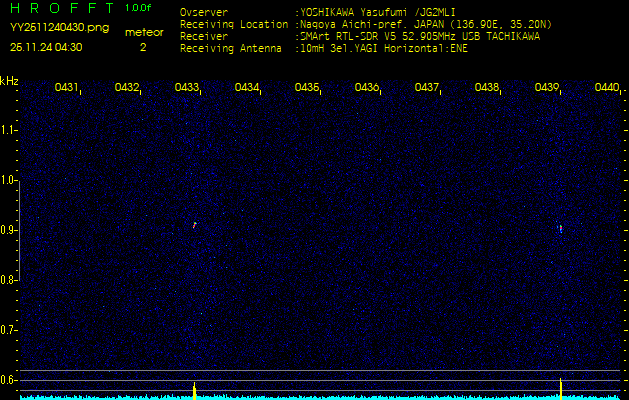Image resolution: width=629 pixels, height=400 pixels.
Task: Click the meteor count value 2
Action: click(x=143, y=46)
